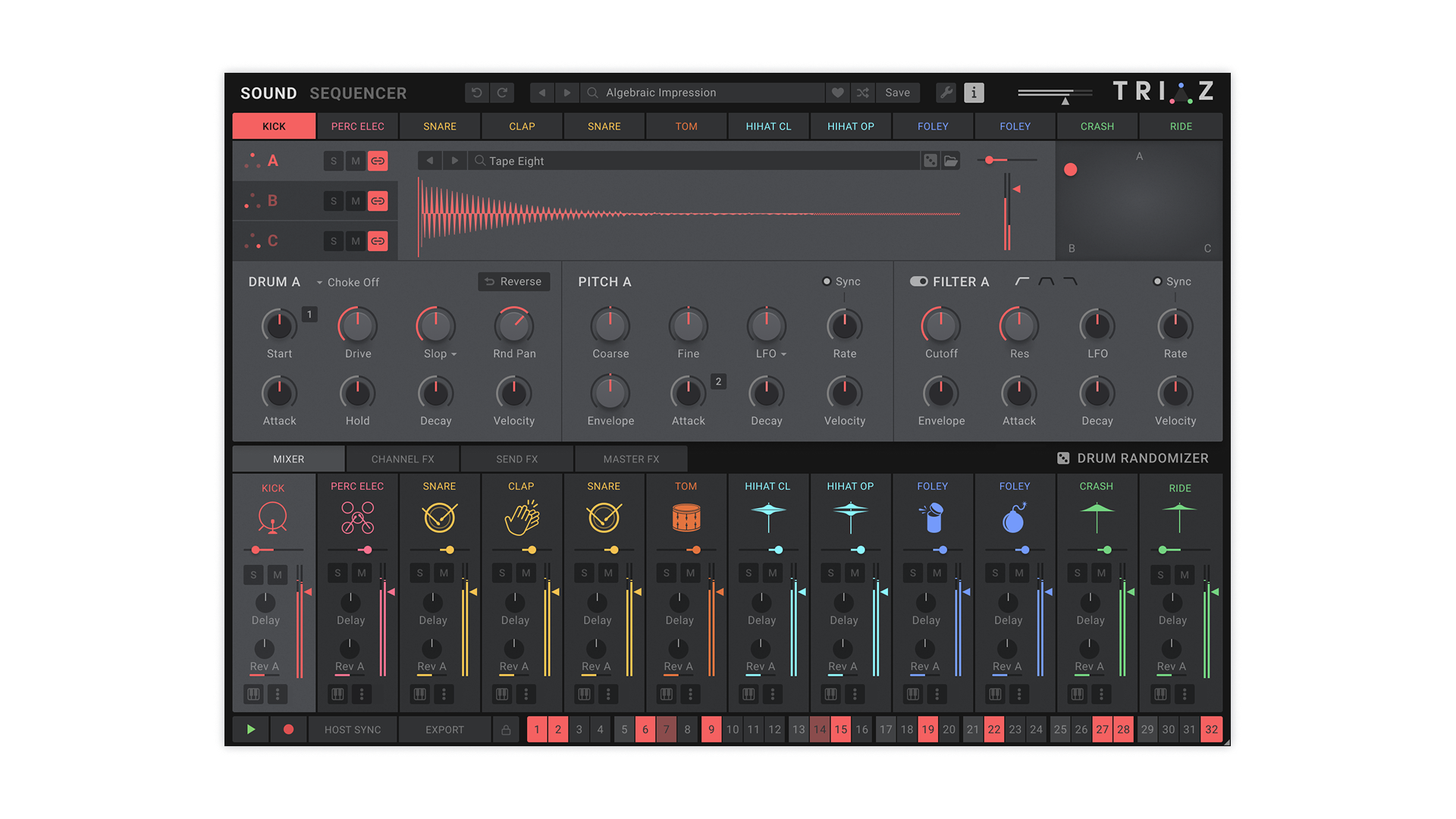Click the Drum Randomizer dice icon

pyautogui.click(x=1063, y=458)
